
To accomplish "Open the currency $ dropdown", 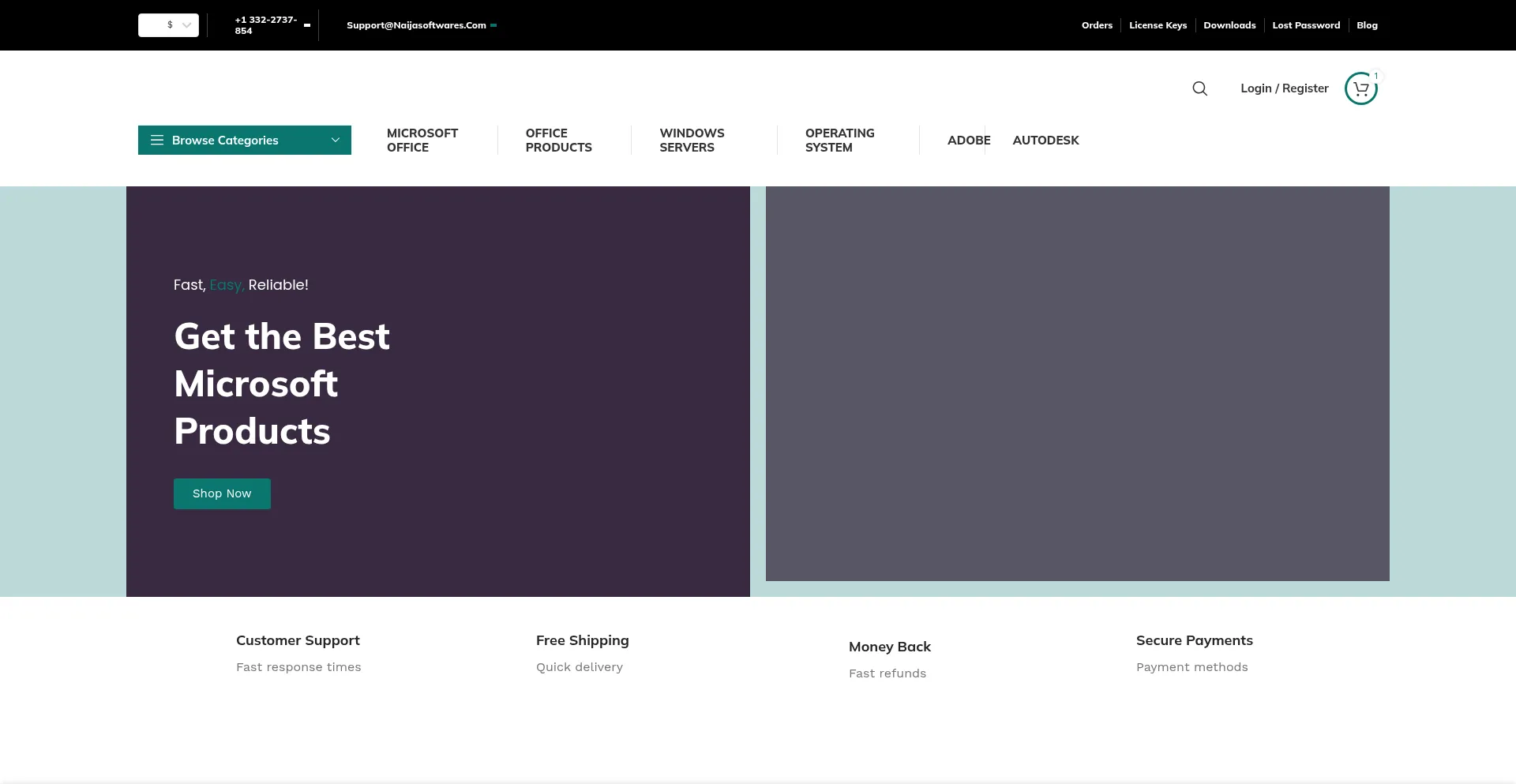I will (168, 25).
